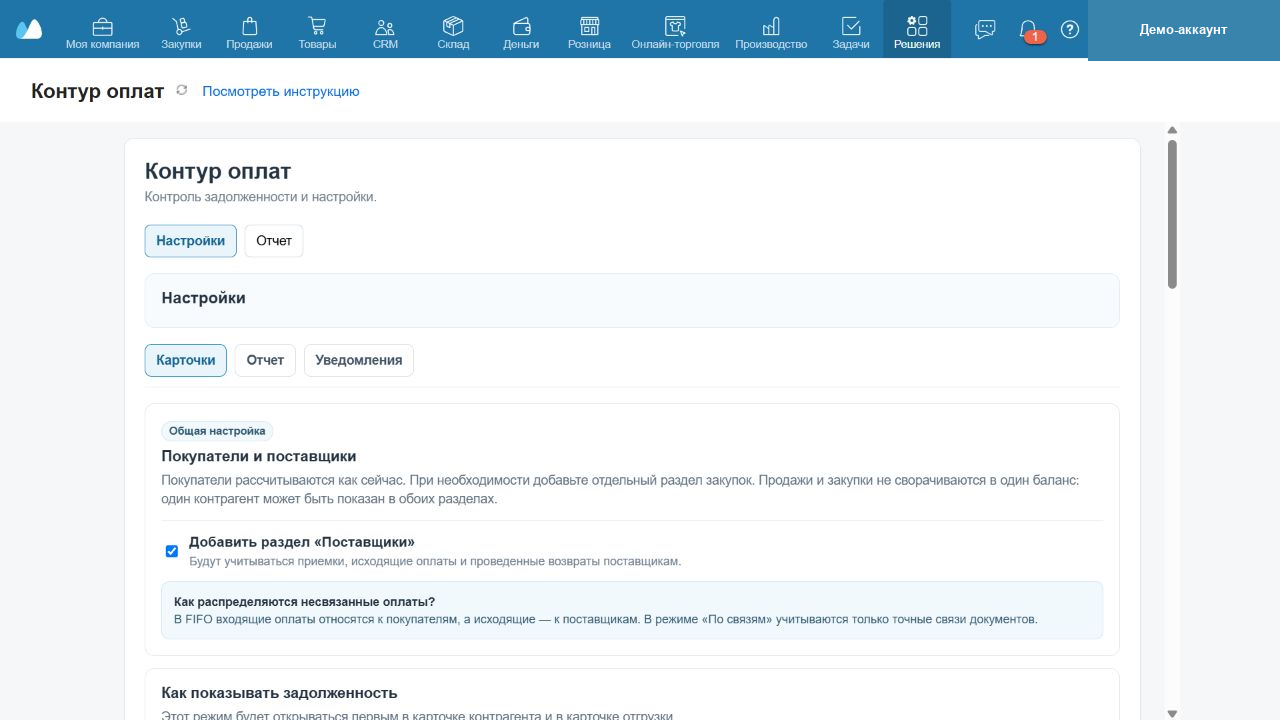Screen dimensions: 1280x720
Task: Open the CRM section
Action: (x=385, y=33)
